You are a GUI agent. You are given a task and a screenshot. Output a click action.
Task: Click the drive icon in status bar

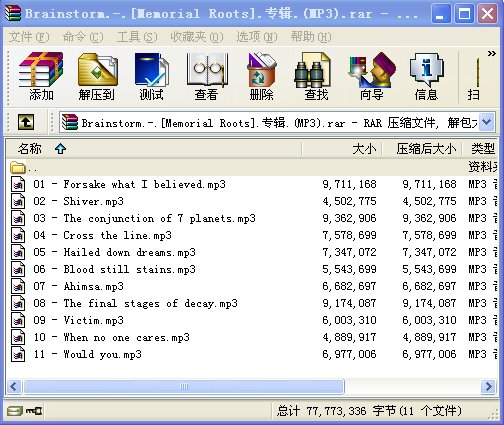(15, 411)
